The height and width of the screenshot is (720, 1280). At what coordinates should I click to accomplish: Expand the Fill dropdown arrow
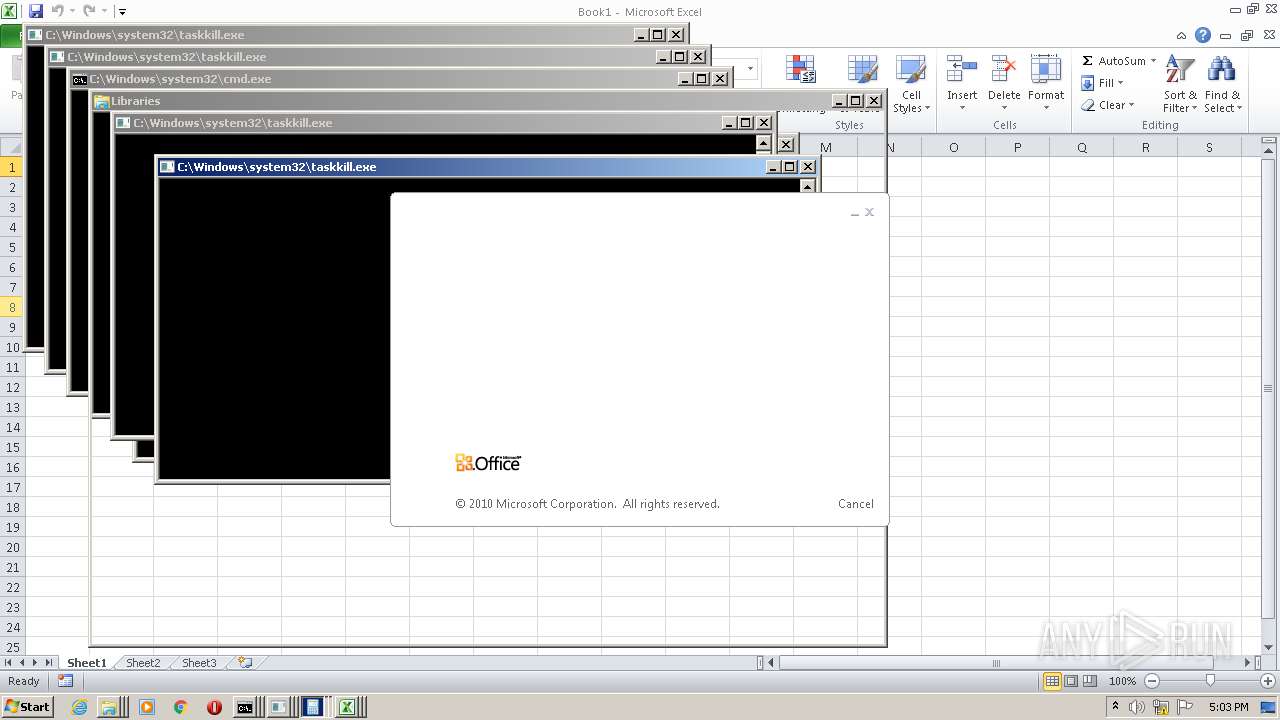coord(1120,83)
